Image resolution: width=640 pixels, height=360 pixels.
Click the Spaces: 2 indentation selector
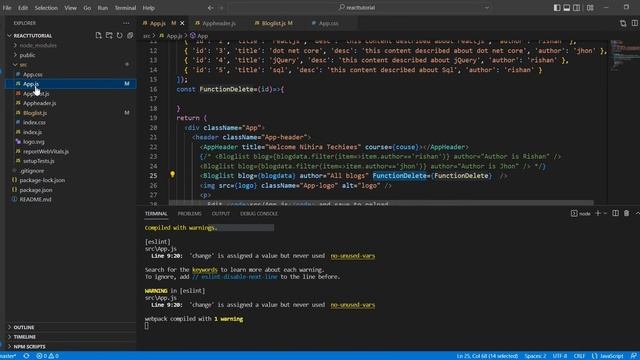[535, 356]
